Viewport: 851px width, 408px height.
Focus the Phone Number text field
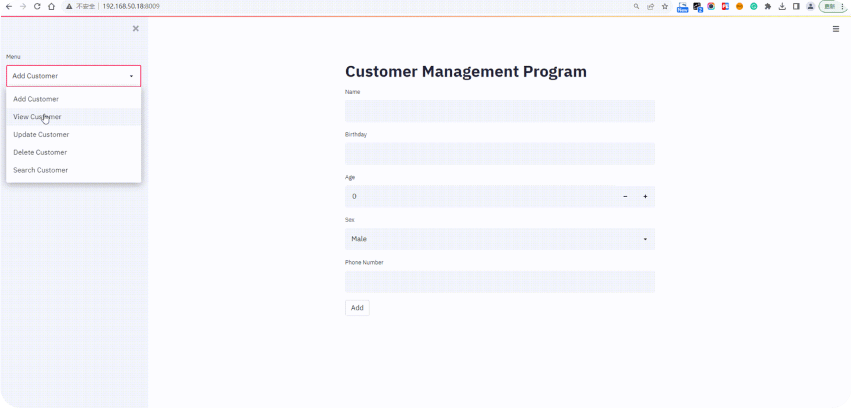pos(499,282)
